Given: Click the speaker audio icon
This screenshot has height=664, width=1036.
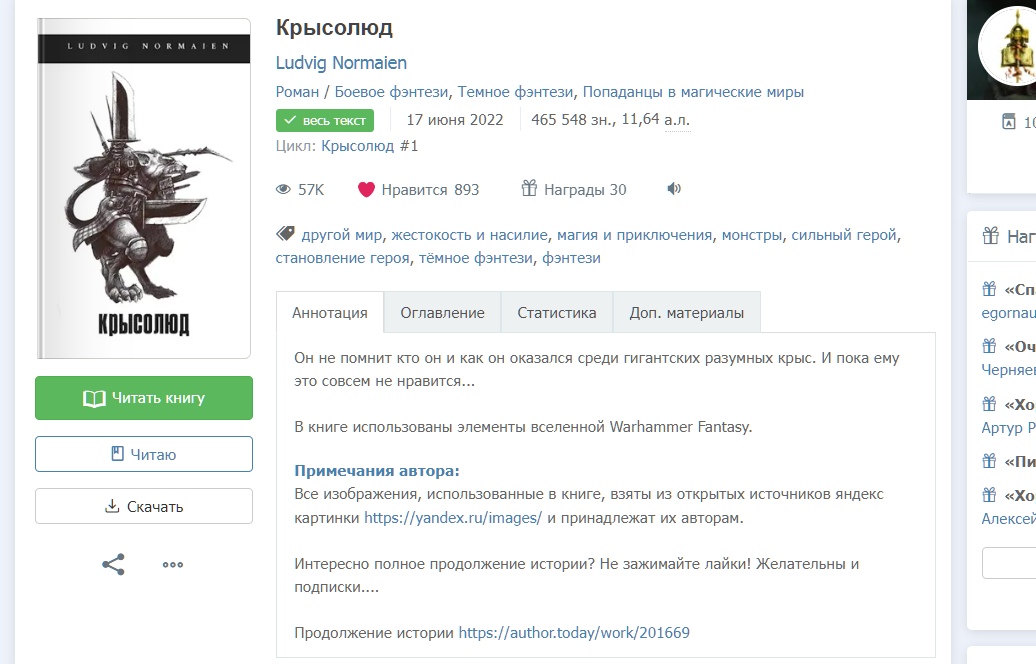Looking at the screenshot, I should pos(674,189).
